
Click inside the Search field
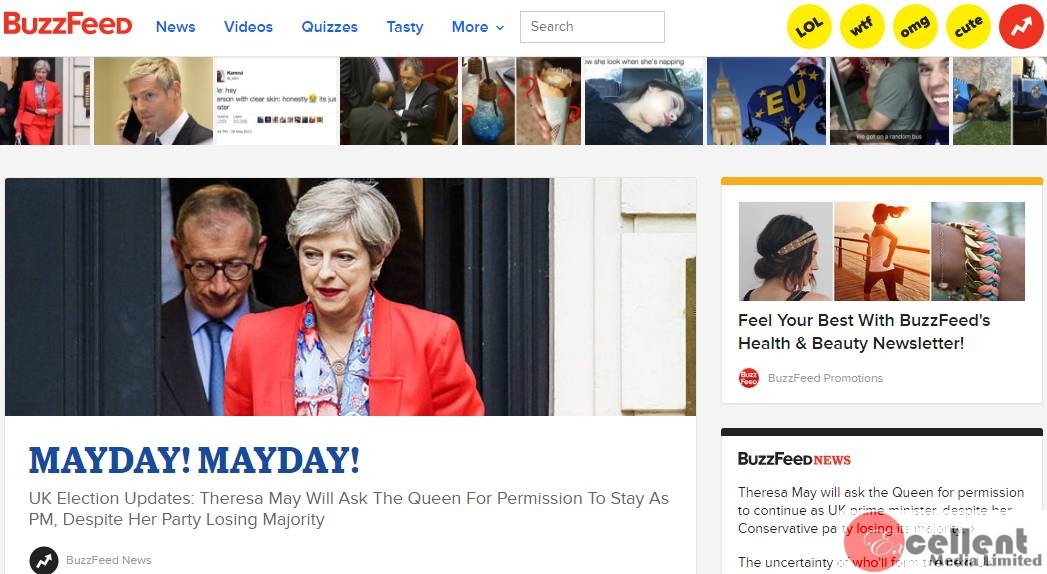click(592, 27)
